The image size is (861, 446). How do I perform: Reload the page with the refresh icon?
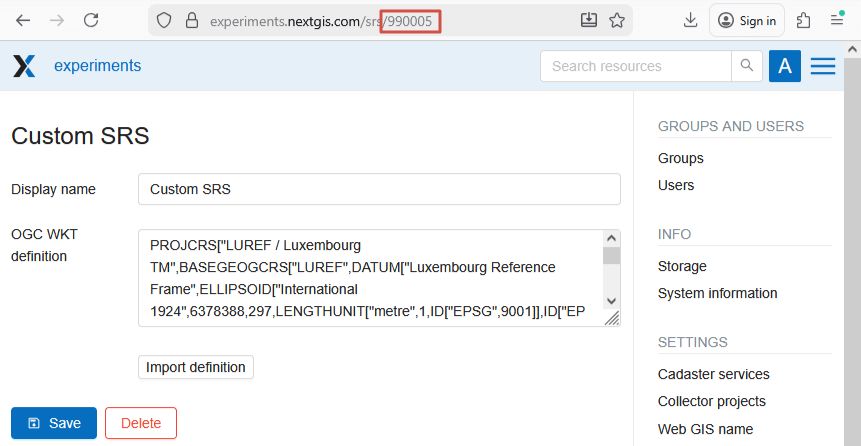point(91,20)
